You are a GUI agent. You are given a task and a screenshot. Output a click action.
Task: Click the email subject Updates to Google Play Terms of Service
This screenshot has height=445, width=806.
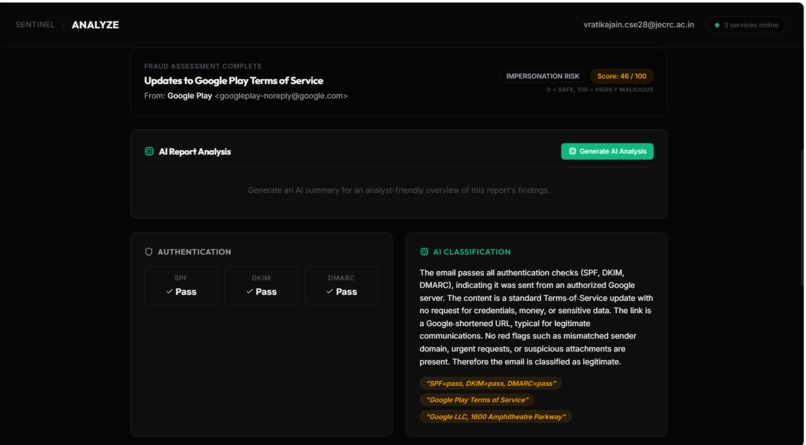[233, 81]
